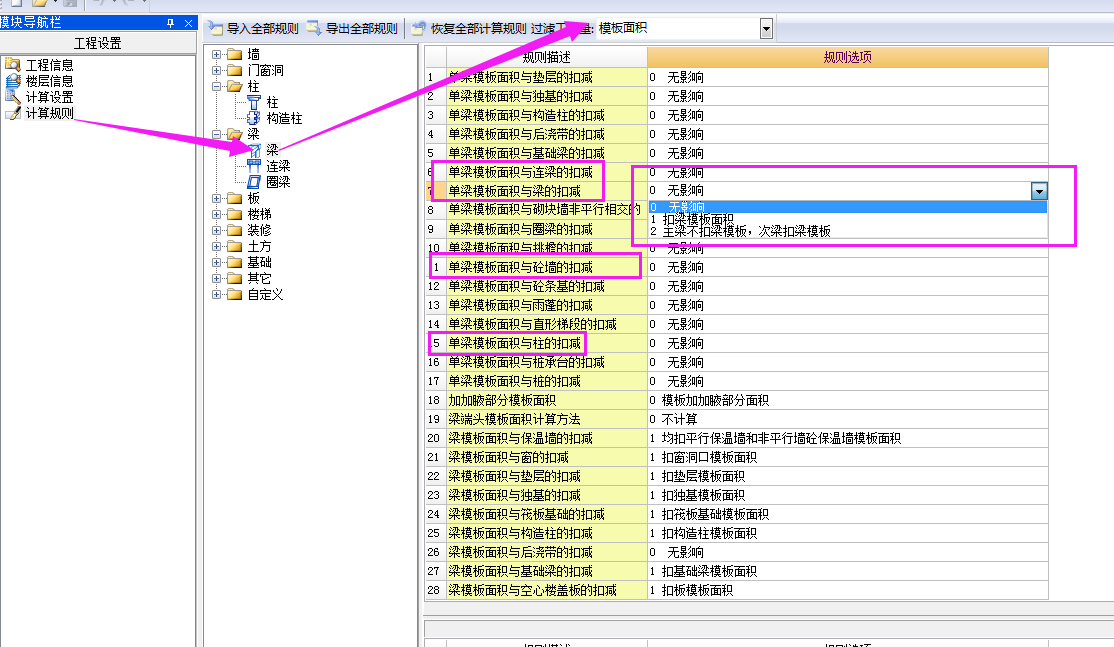Pin the 模块导航栏 panel

click(x=171, y=23)
